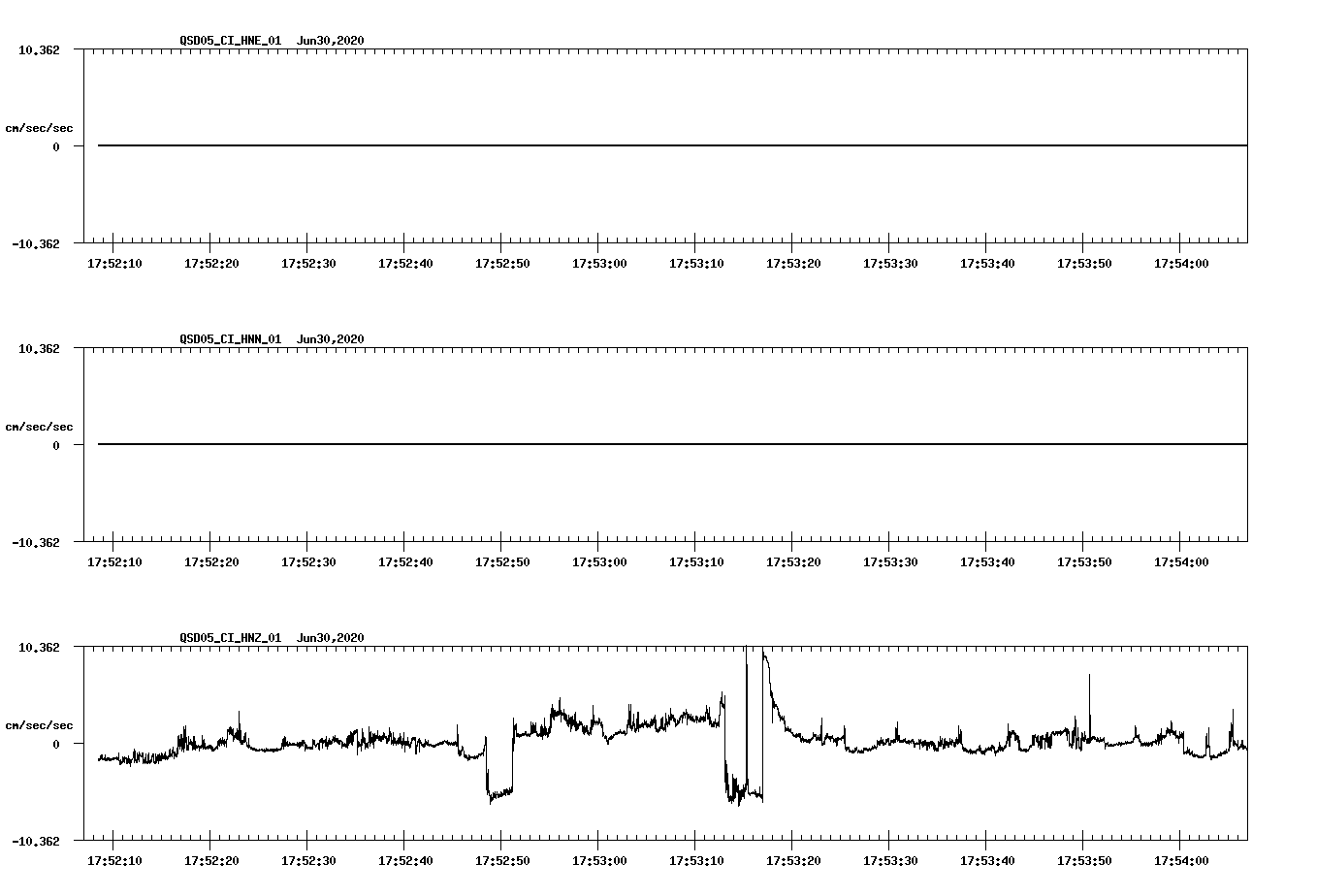
Task: Pick 17:52:30 tick label under HNN plot
Action: pos(308,562)
